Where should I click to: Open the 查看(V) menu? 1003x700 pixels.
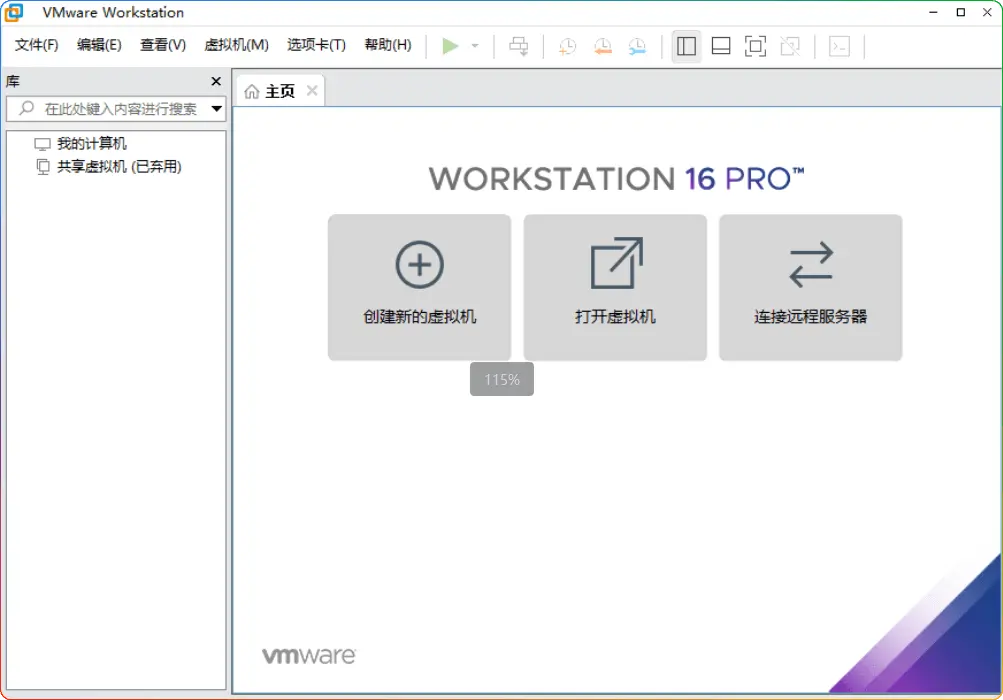(163, 45)
